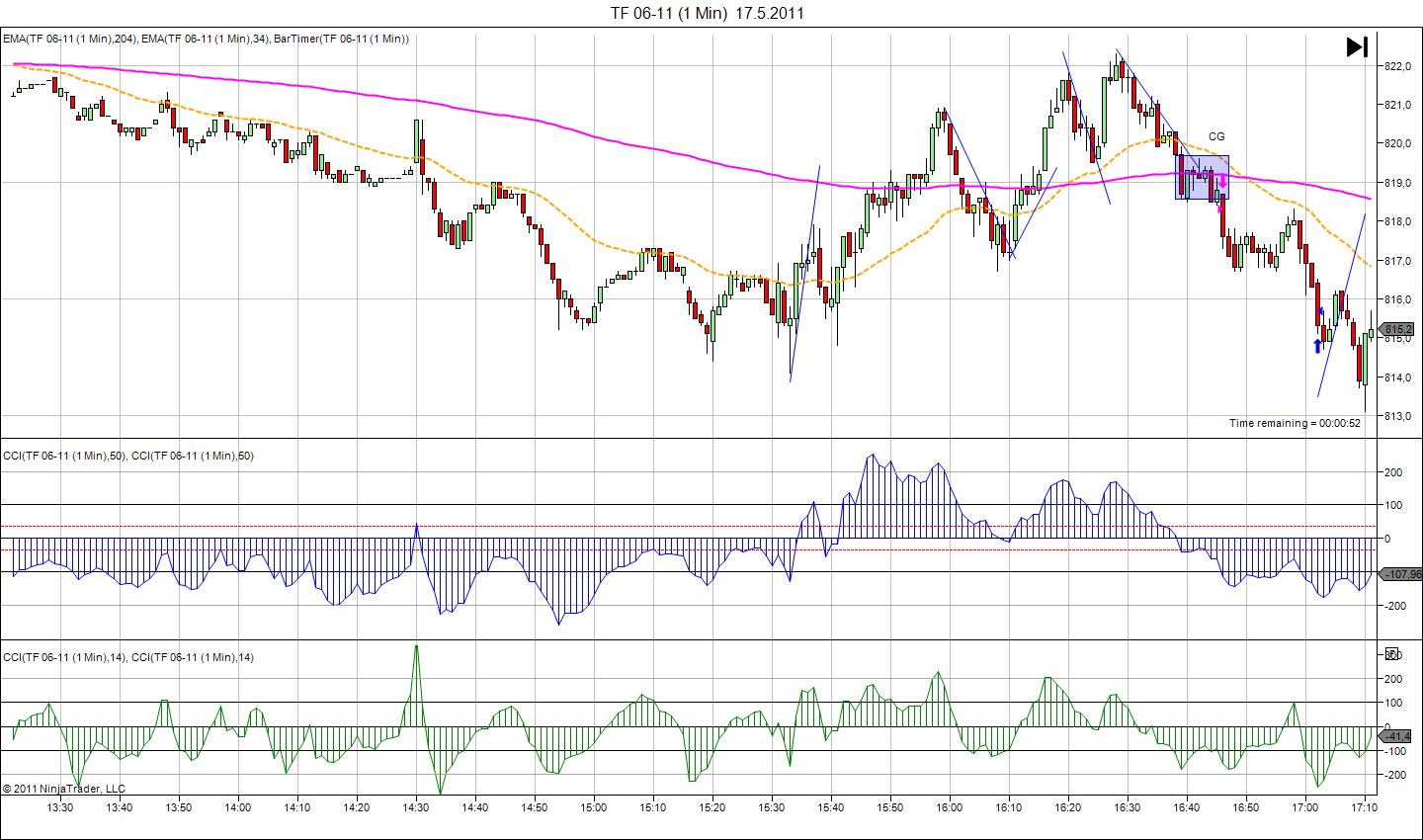1423x840 pixels.
Task: Click the 15:00 time axis label
Action: [594, 806]
